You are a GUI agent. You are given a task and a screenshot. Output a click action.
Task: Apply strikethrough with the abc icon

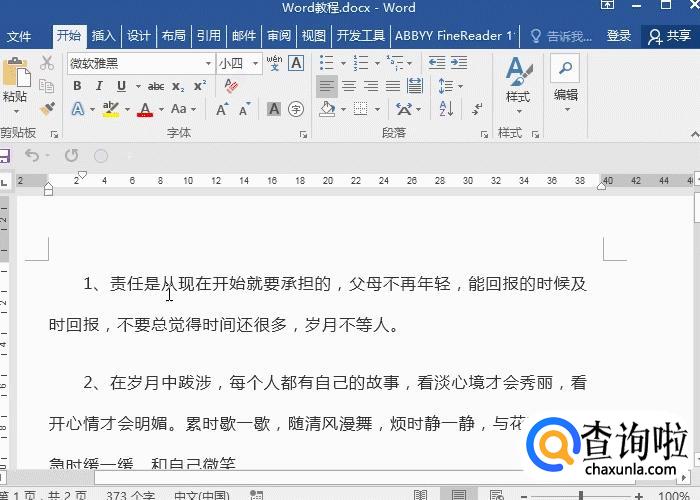(156, 86)
